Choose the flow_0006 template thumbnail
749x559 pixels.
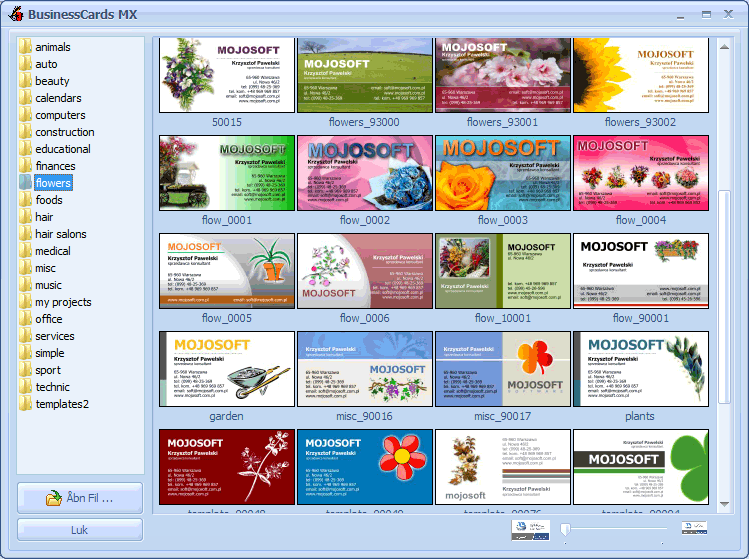365,271
